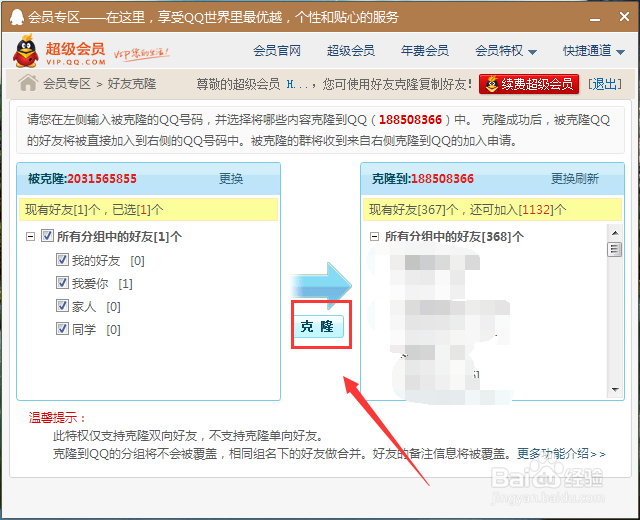640x520 pixels.
Task: Click the 退出 logout link
Action: 605,84
